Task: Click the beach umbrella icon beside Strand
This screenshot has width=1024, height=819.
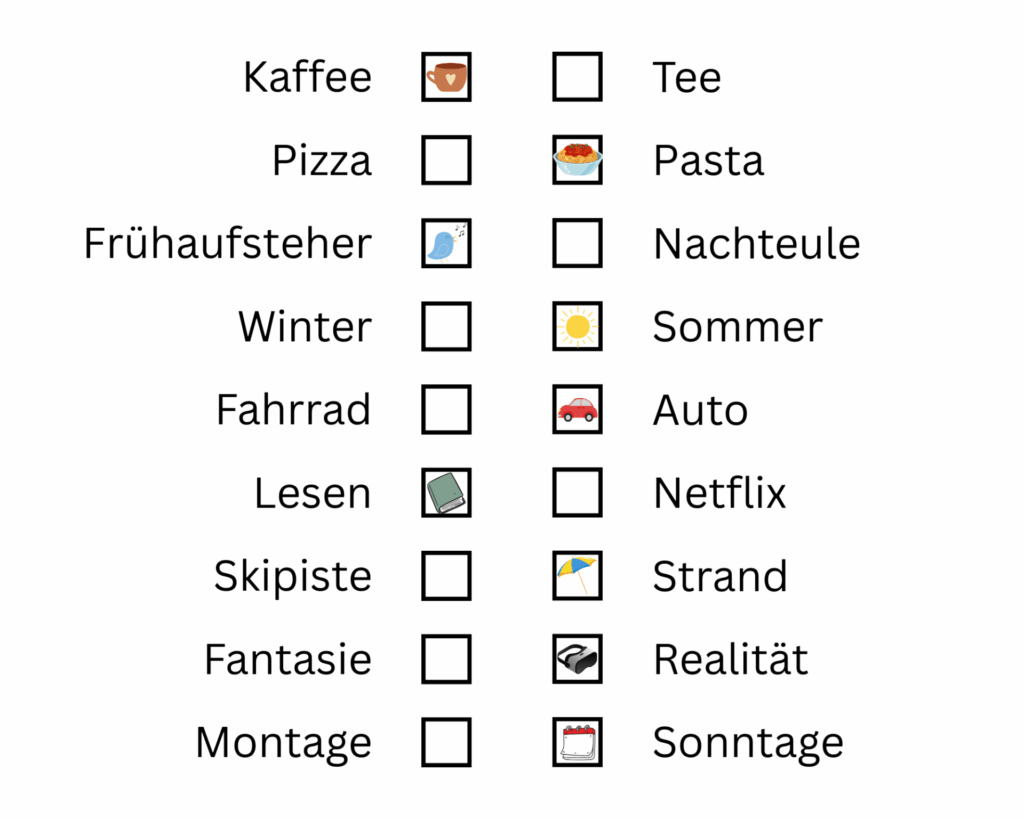Action: [578, 575]
